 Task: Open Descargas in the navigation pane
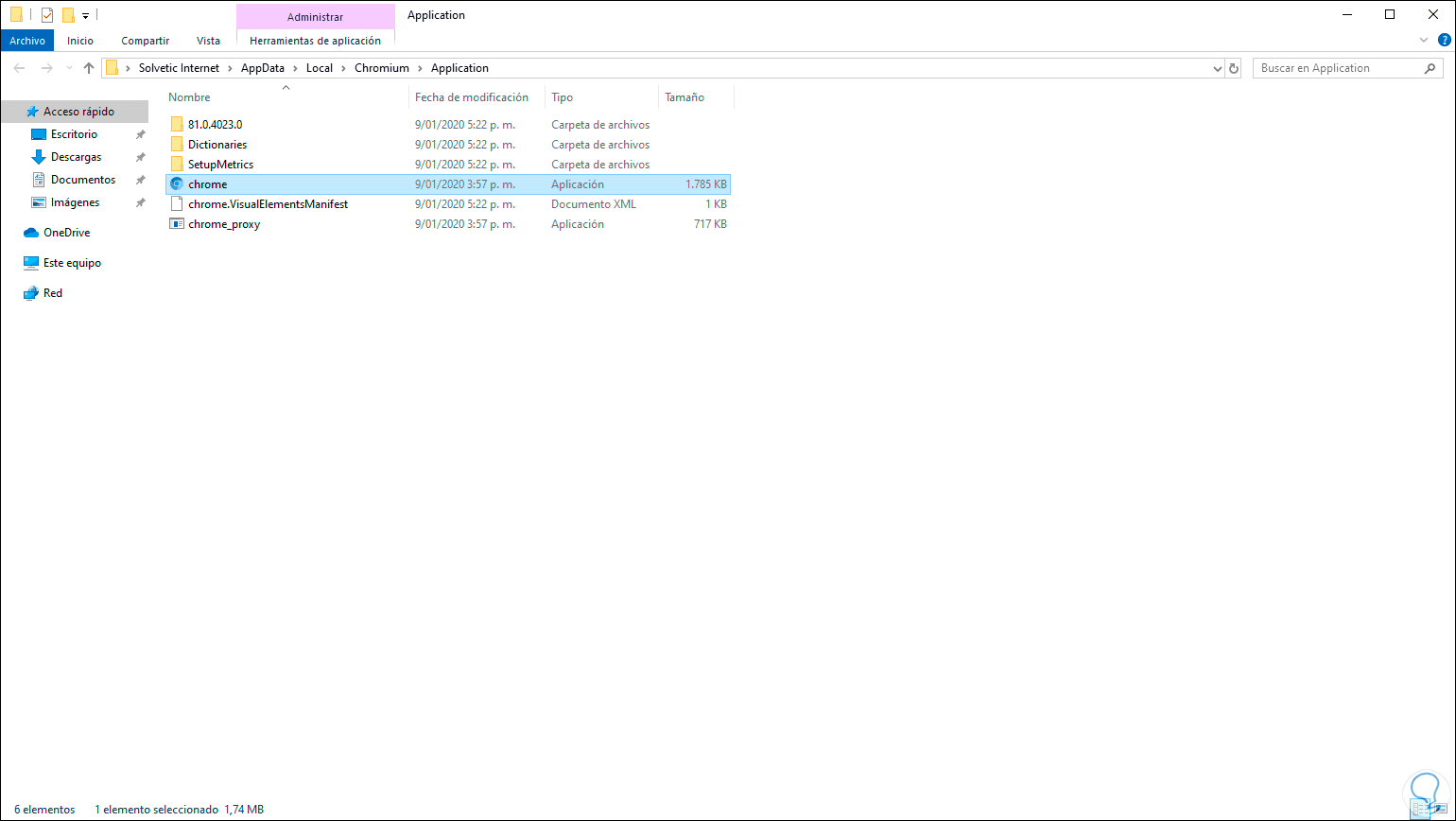click(75, 157)
